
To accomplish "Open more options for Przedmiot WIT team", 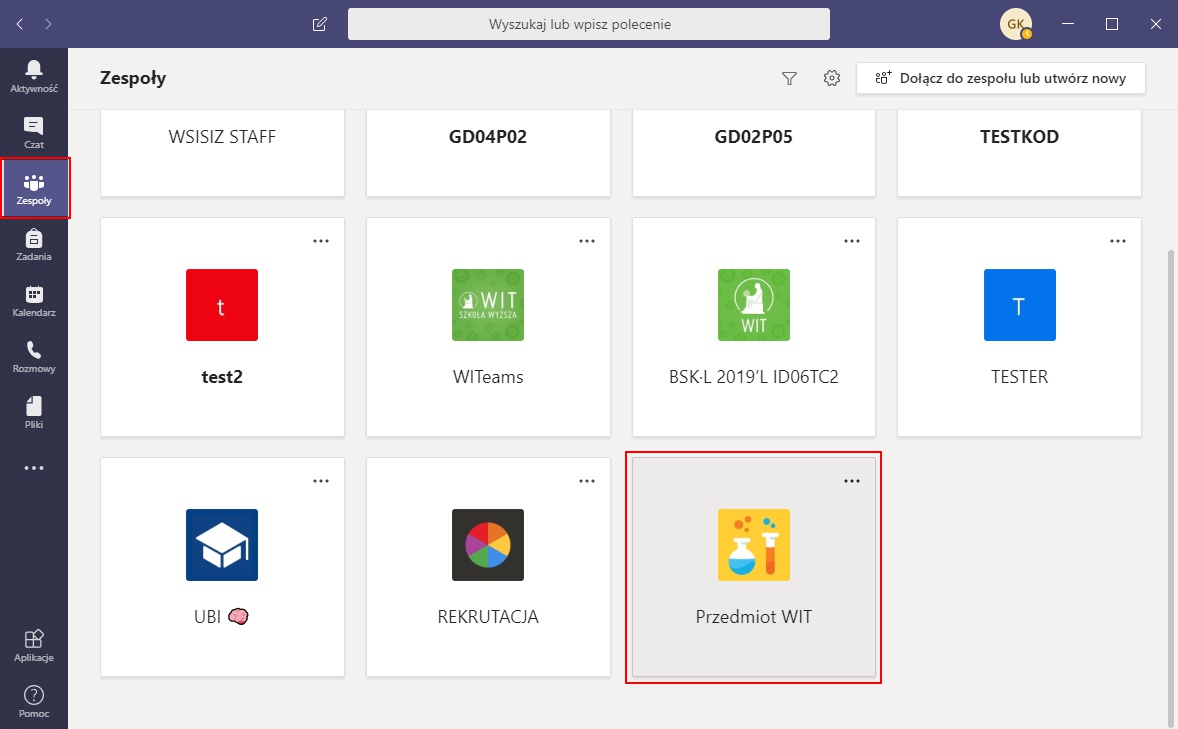I will [852, 481].
